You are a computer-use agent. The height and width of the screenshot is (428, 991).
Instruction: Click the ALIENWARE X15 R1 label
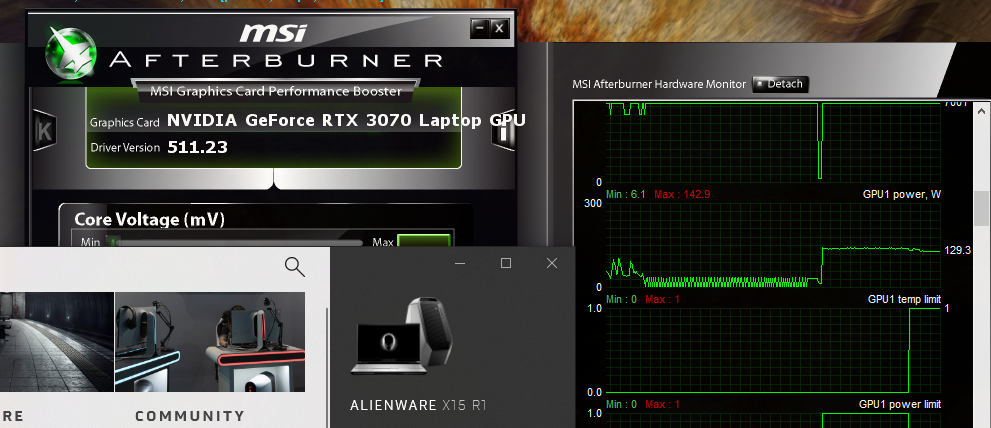(418, 405)
